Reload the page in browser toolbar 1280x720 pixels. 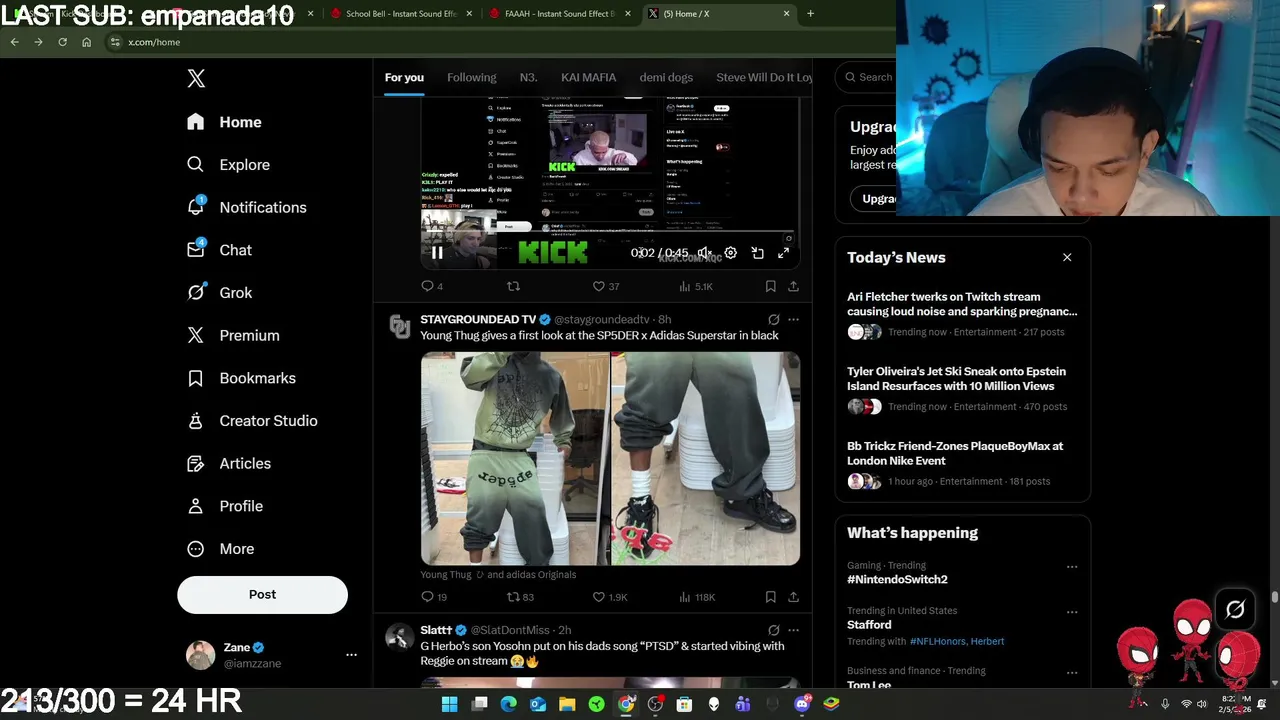(x=62, y=42)
